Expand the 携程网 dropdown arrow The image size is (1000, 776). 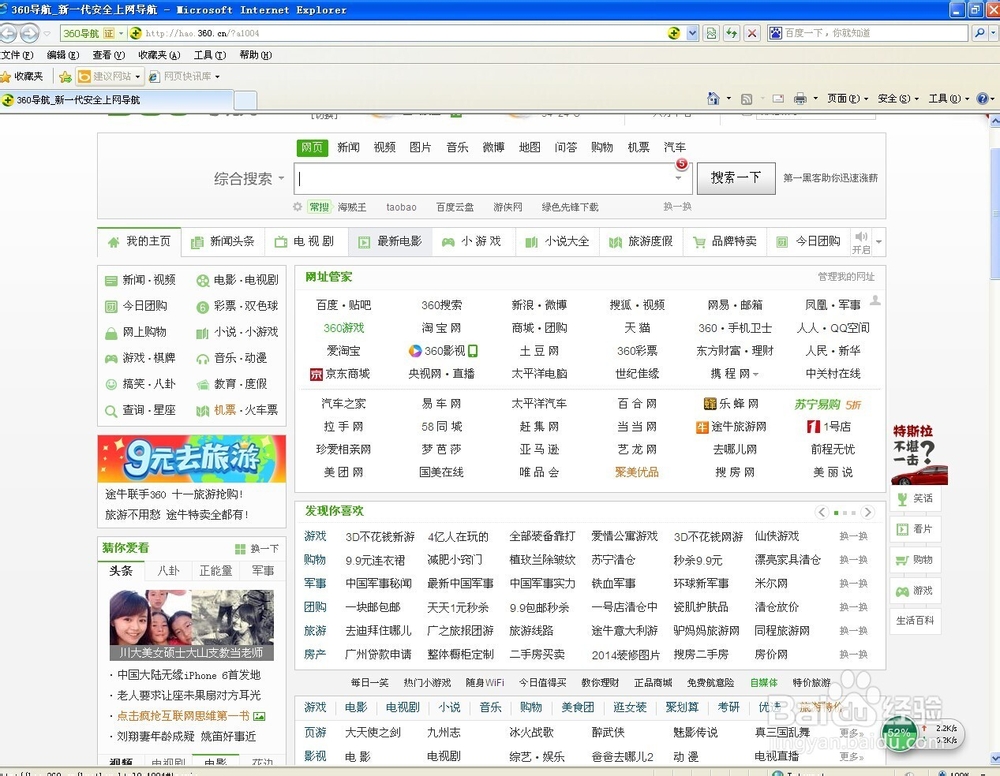coord(756,374)
